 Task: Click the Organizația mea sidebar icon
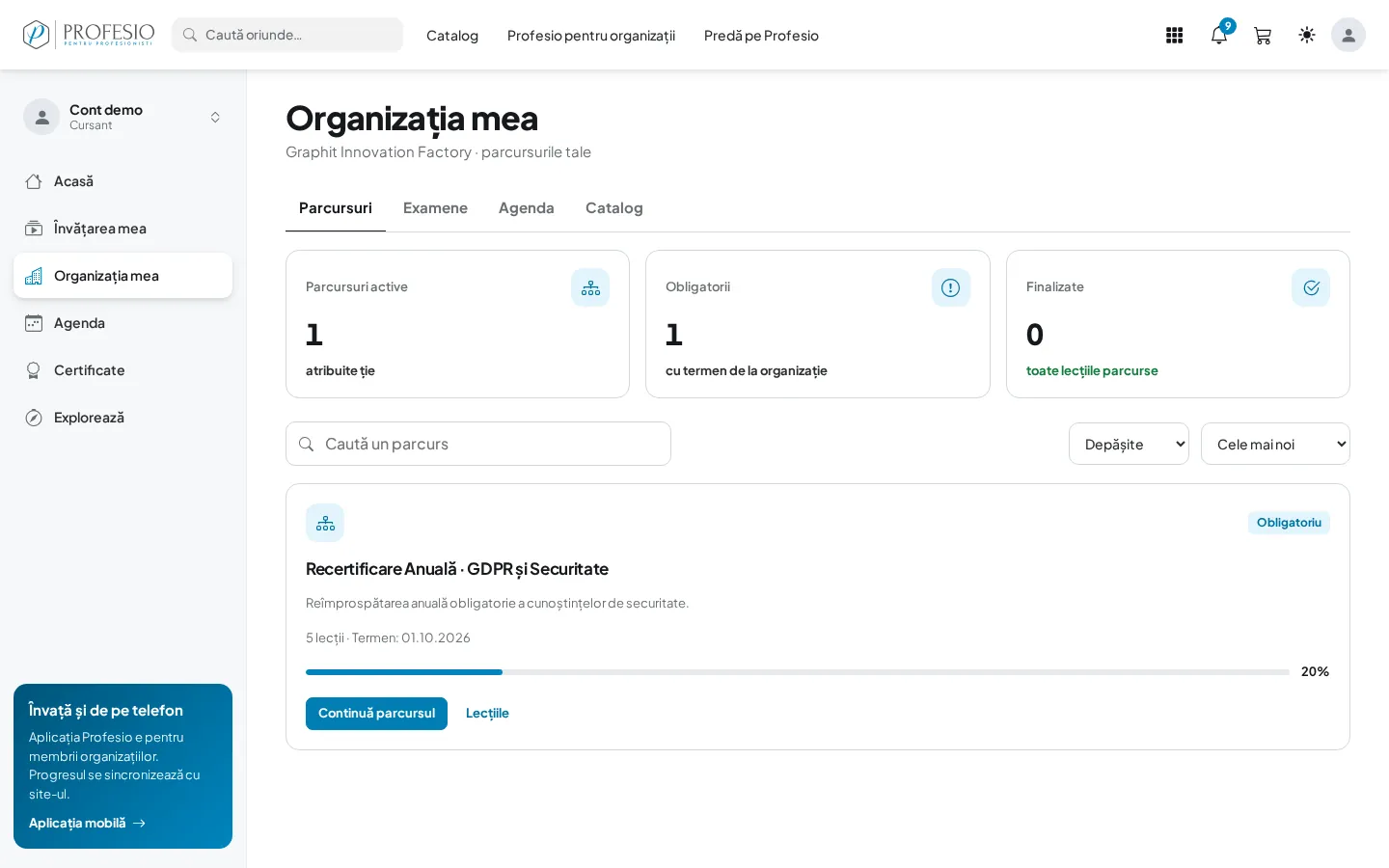coord(34,276)
